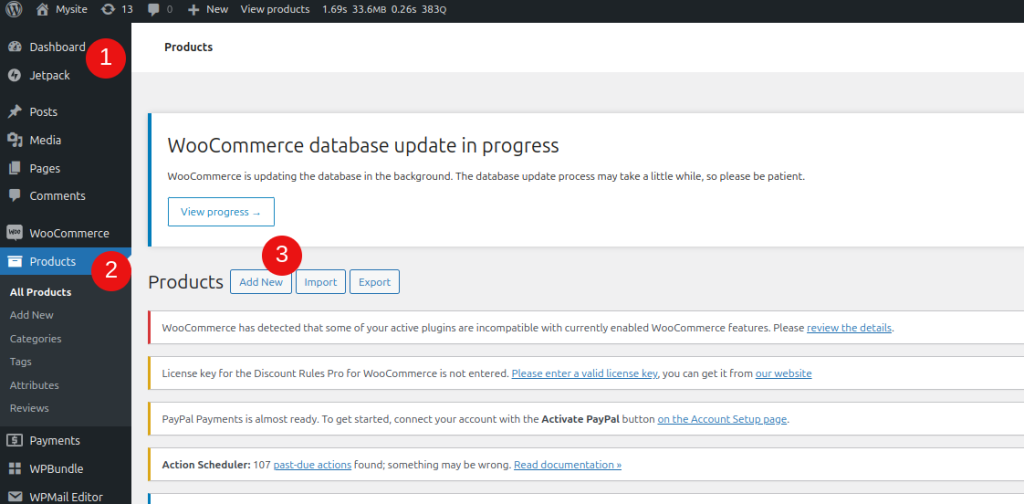The image size is (1024, 504).
Task: Click the Products archive box icon
Action: click(x=15, y=262)
